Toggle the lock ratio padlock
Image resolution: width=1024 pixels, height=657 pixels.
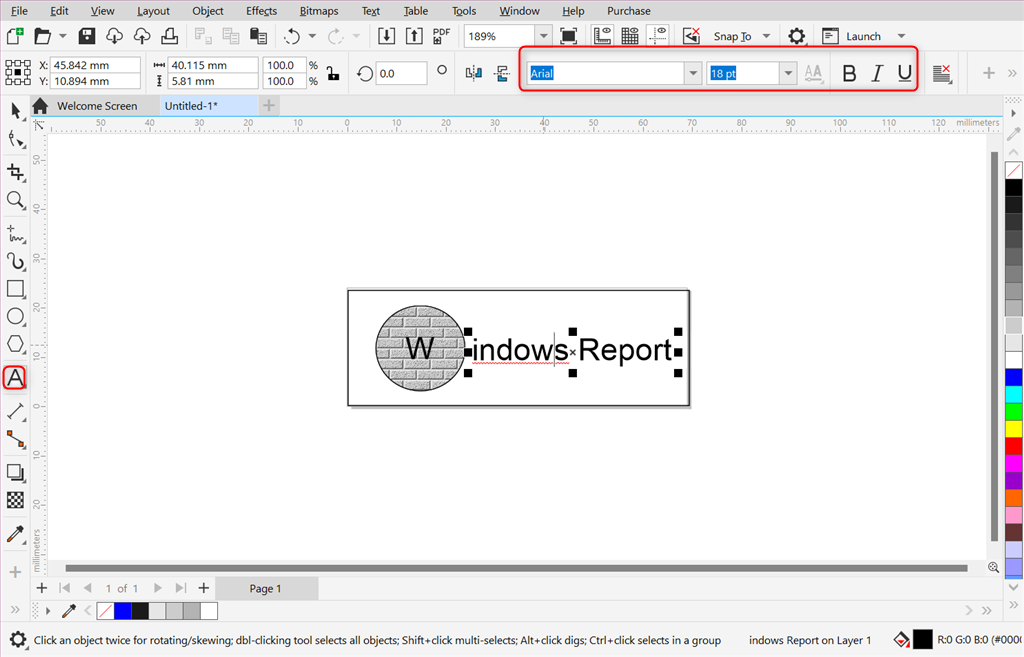(333, 73)
